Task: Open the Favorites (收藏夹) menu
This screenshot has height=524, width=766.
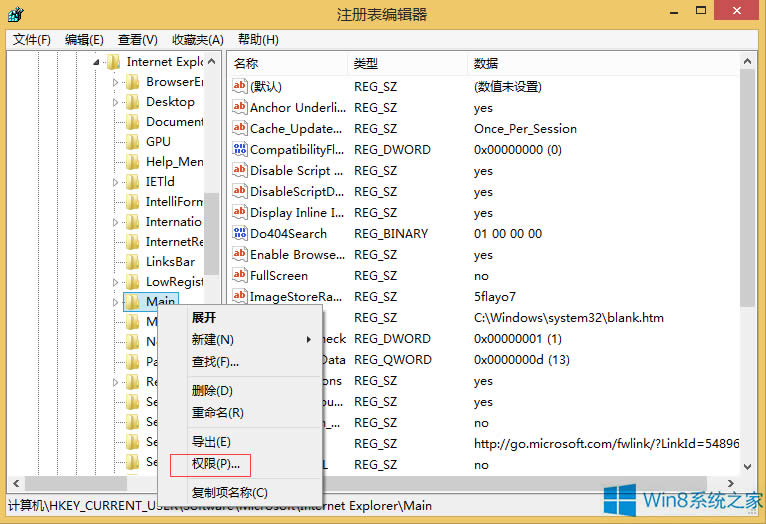Action: (x=197, y=40)
